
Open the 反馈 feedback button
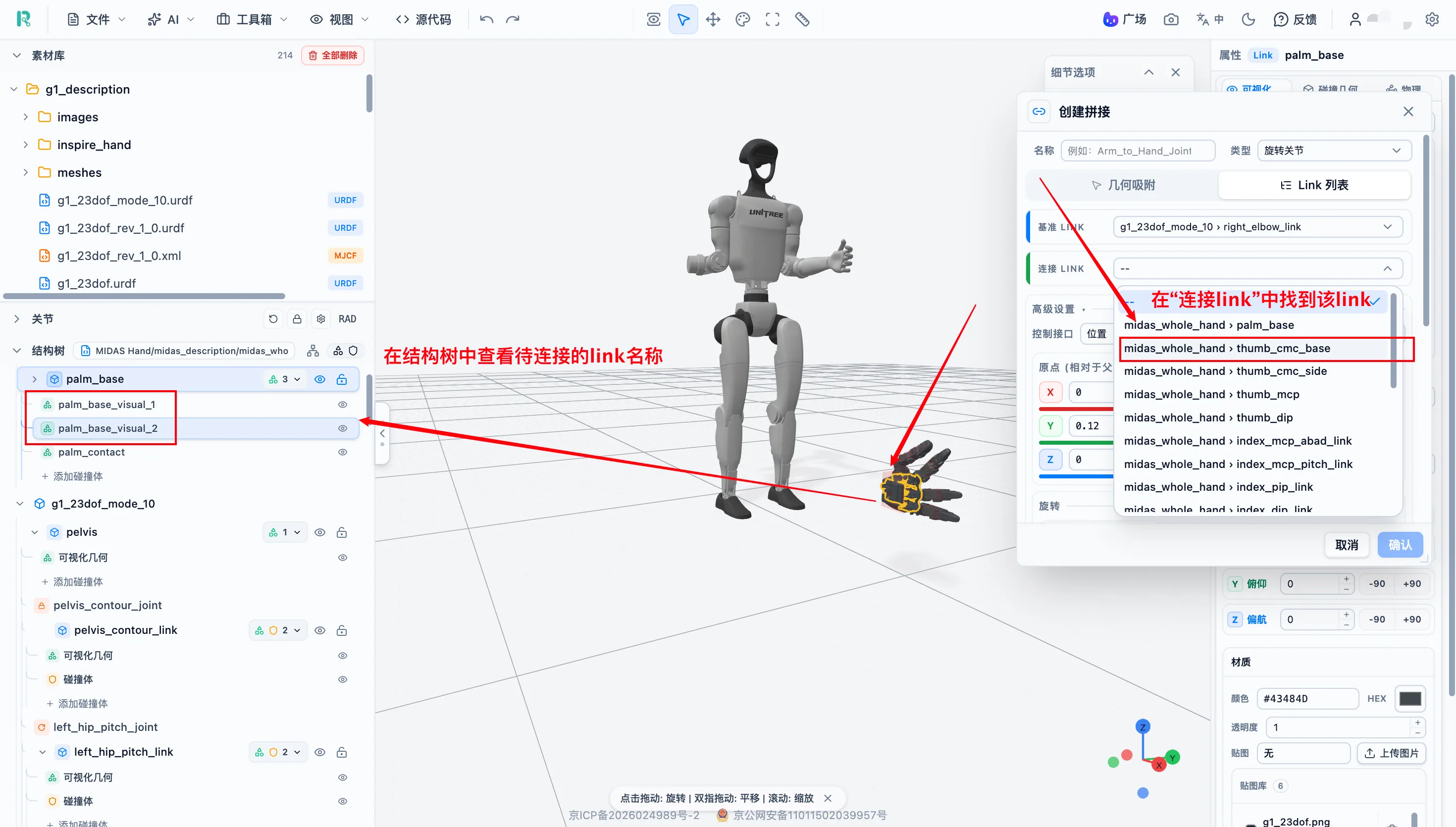pos(1295,19)
